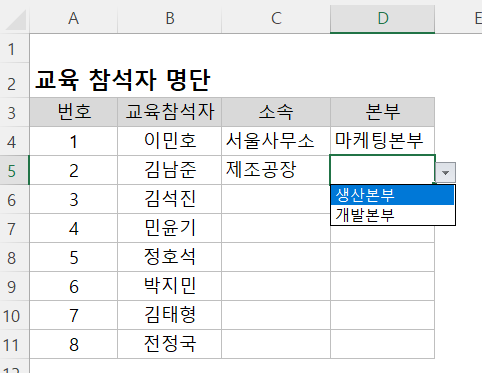Viewport: 482px width, 373px height.
Task: Select empty 본부 cell in 박지민 row
Action: (383, 286)
